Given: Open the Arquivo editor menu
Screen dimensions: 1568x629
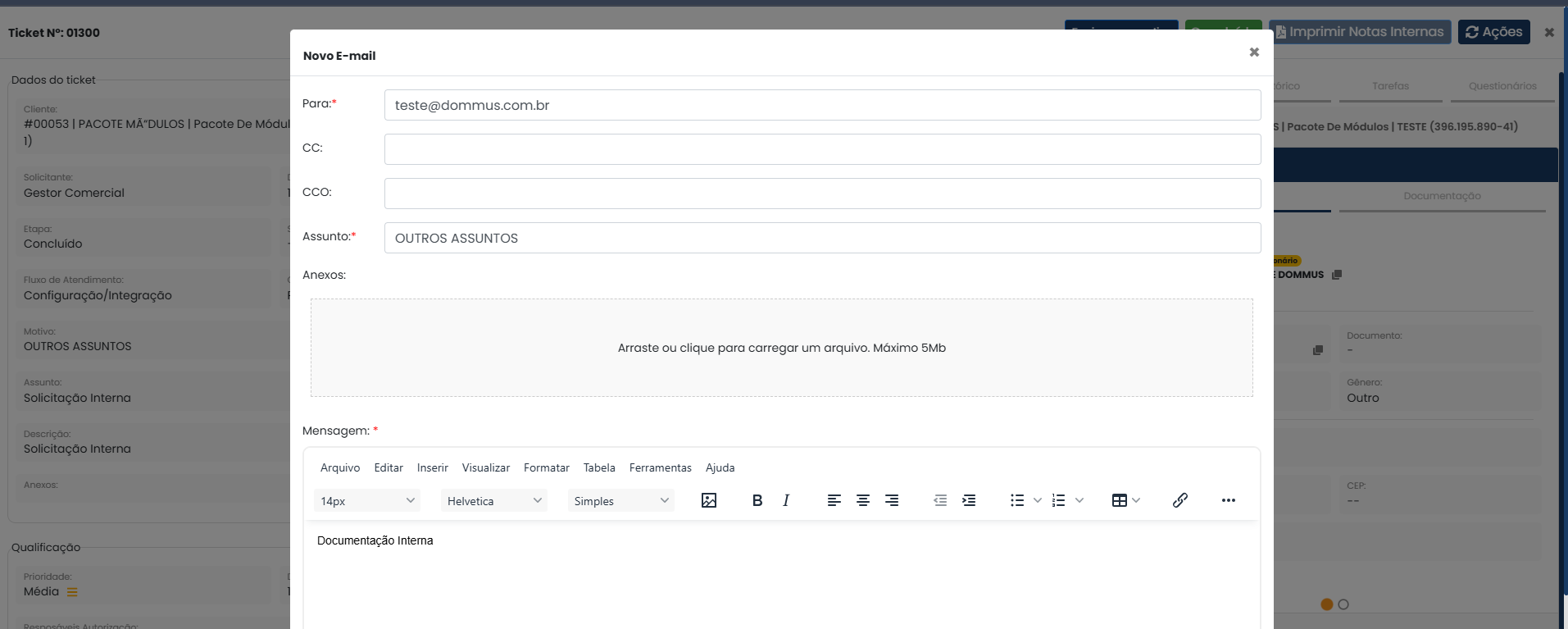Looking at the screenshot, I should (340, 467).
